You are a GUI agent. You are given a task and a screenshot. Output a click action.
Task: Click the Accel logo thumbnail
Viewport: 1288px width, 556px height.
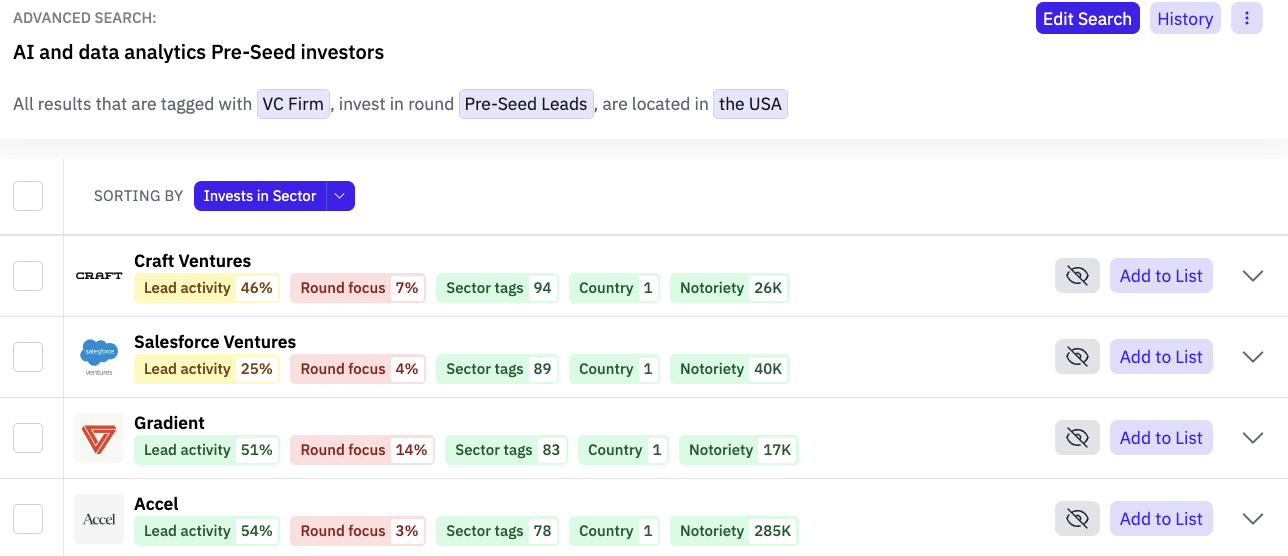pyautogui.click(x=99, y=519)
